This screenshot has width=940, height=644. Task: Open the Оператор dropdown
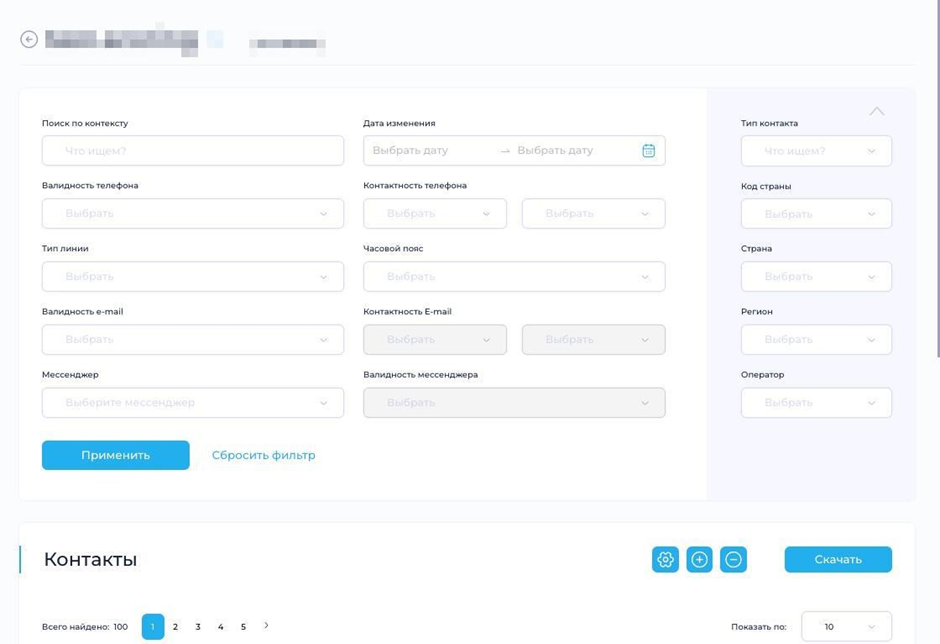816,402
